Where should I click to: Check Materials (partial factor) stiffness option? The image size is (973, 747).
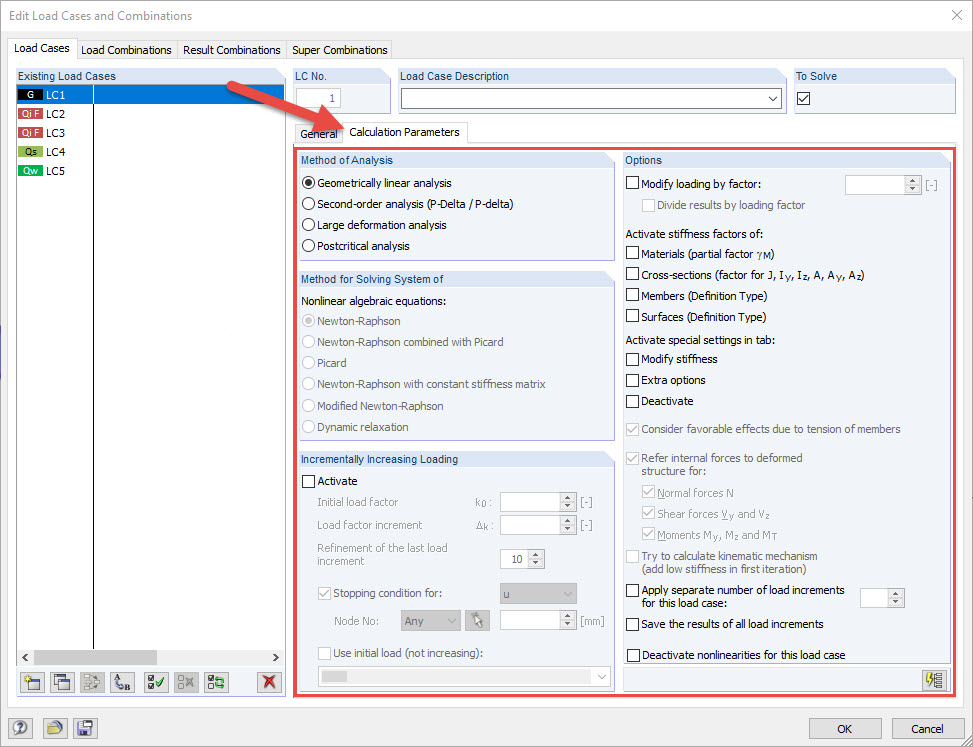635,252
